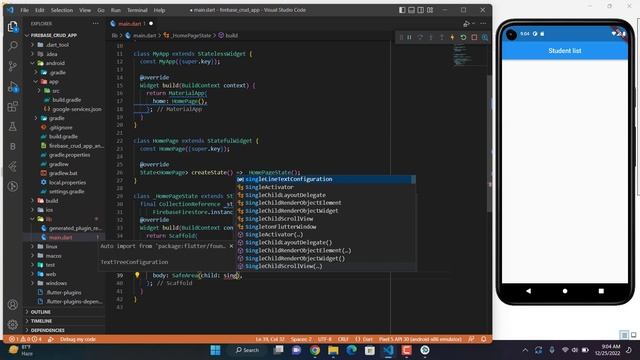Open the Testing flask view
This screenshot has height=360, width=640.
pos(13,127)
